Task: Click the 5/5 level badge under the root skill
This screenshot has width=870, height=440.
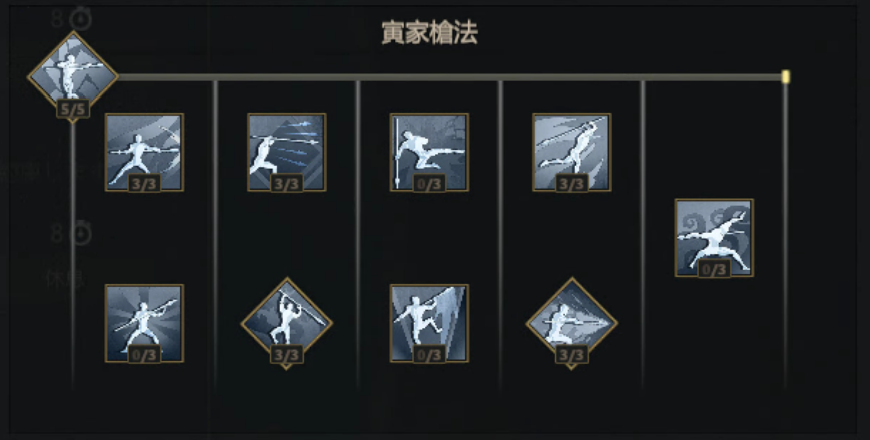Action: point(73,109)
